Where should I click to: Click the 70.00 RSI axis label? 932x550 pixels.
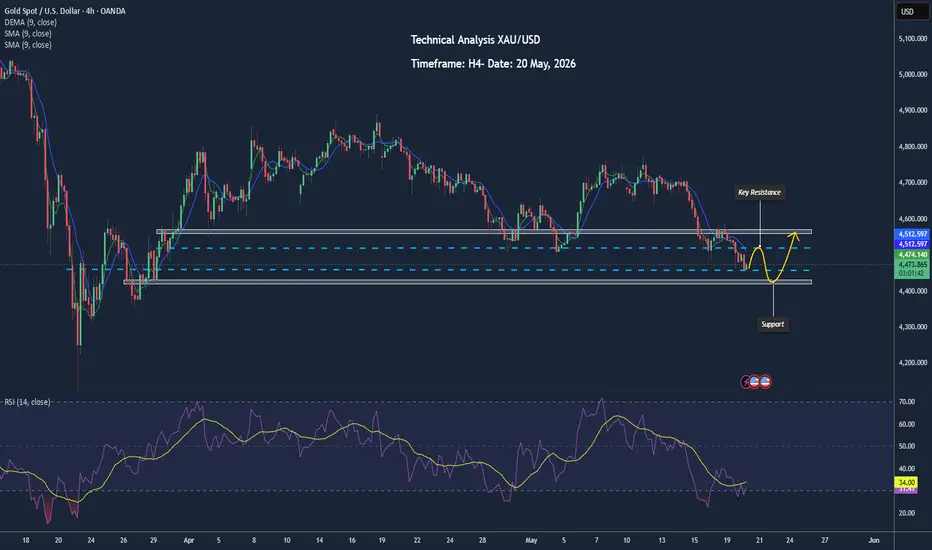(x=906, y=402)
